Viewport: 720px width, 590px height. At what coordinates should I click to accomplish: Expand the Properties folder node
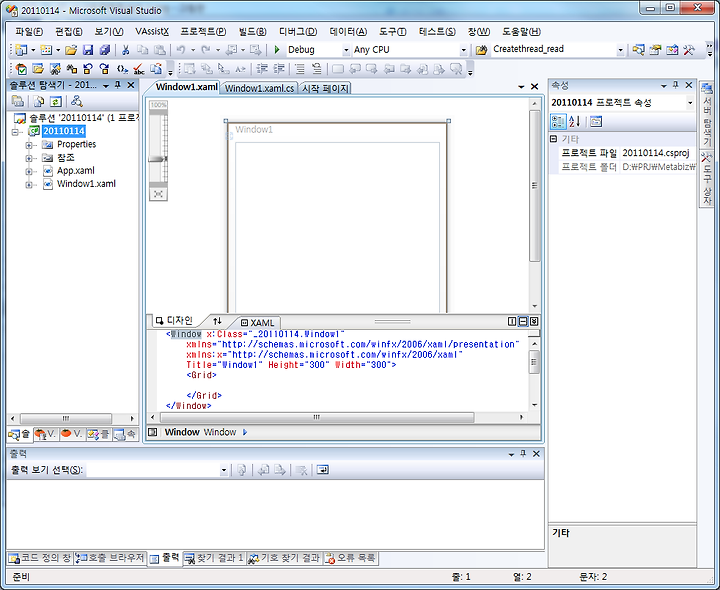pos(29,145)
